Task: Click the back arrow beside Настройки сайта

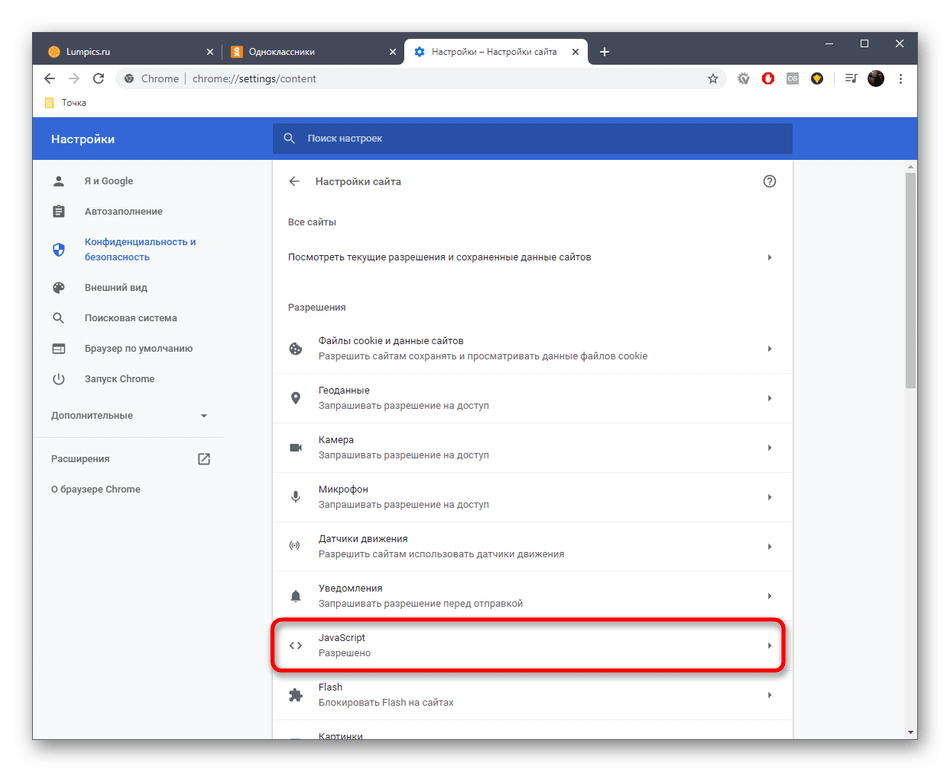Action: 294,182
